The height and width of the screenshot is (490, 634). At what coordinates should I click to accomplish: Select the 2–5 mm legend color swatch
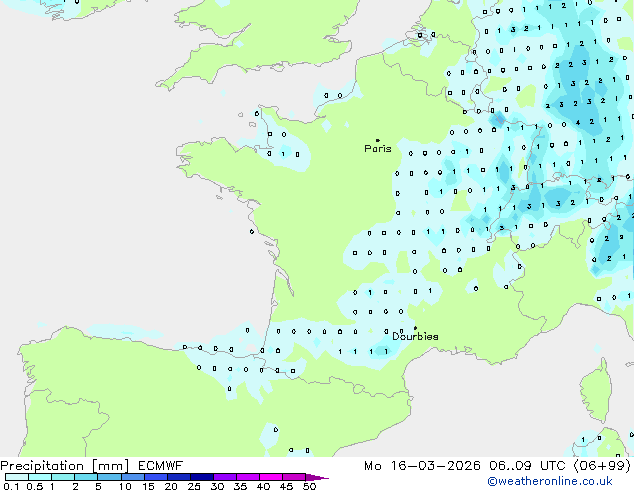click(x=86, y=477)
